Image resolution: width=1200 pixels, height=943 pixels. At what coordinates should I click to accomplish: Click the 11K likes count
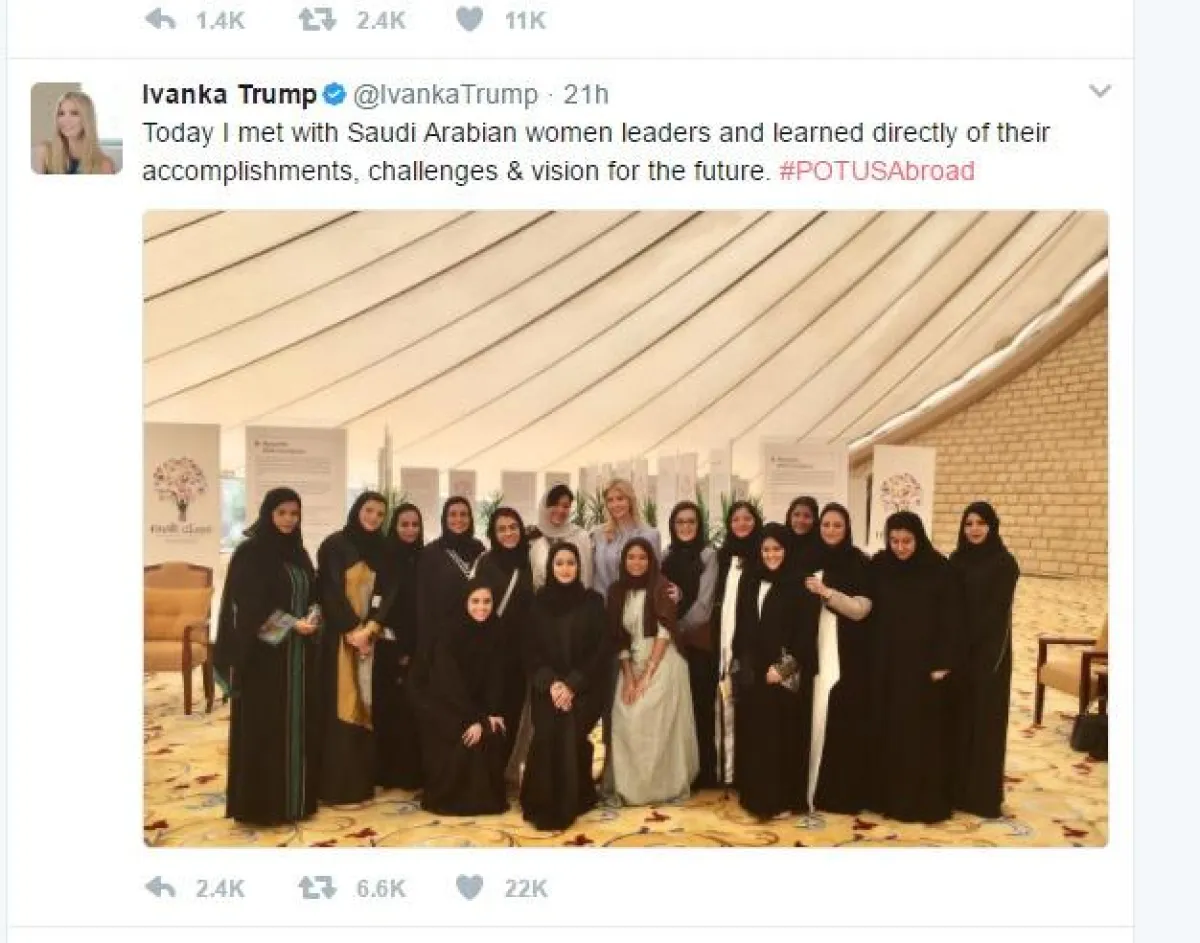click(525, 20)
